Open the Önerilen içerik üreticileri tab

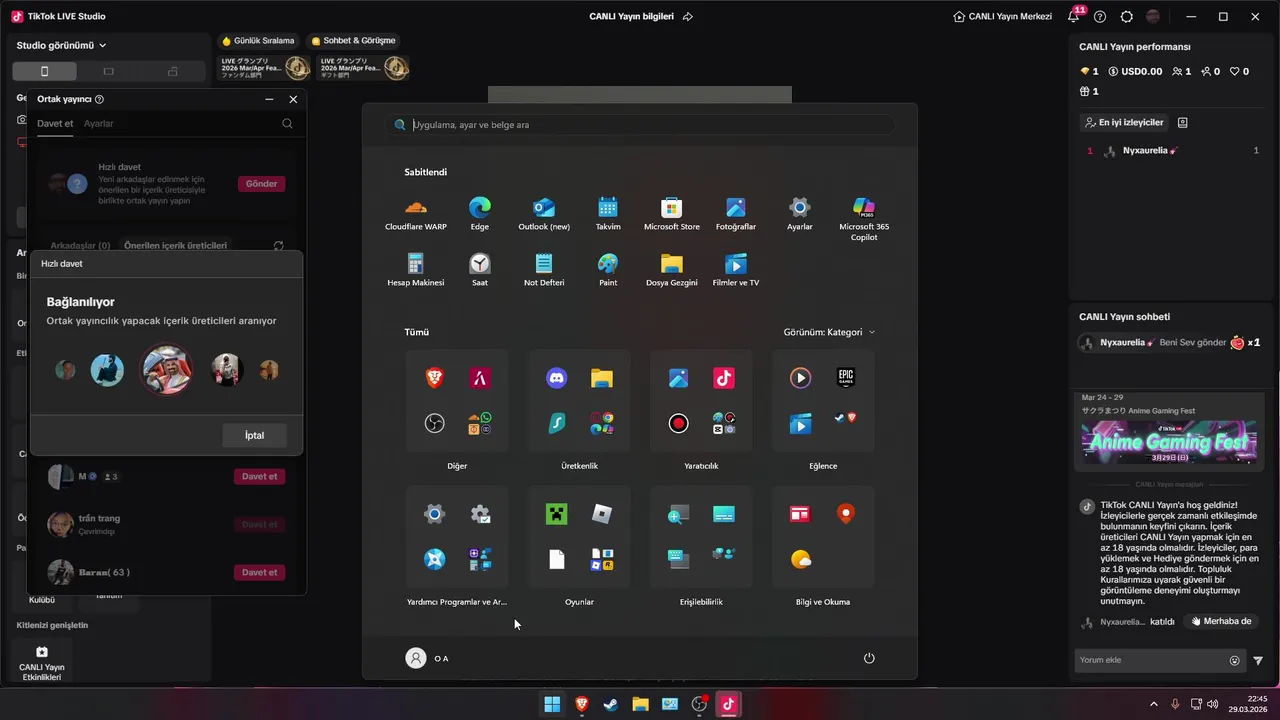click(175, 245)
